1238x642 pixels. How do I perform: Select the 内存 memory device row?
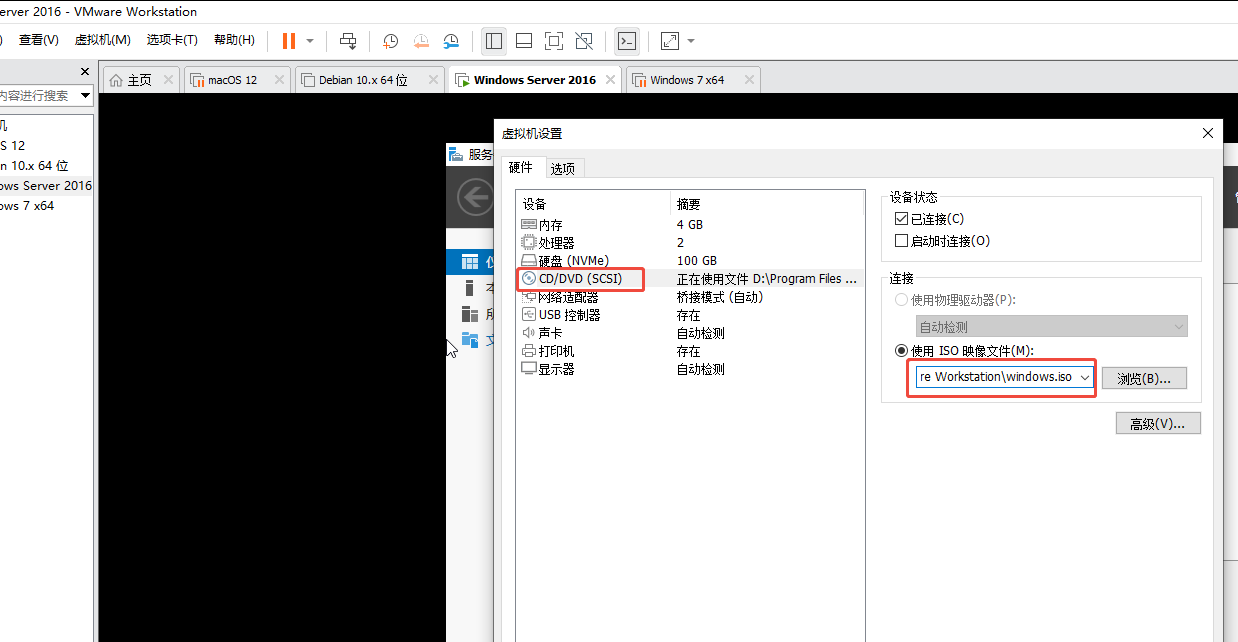tap(690, 224)
